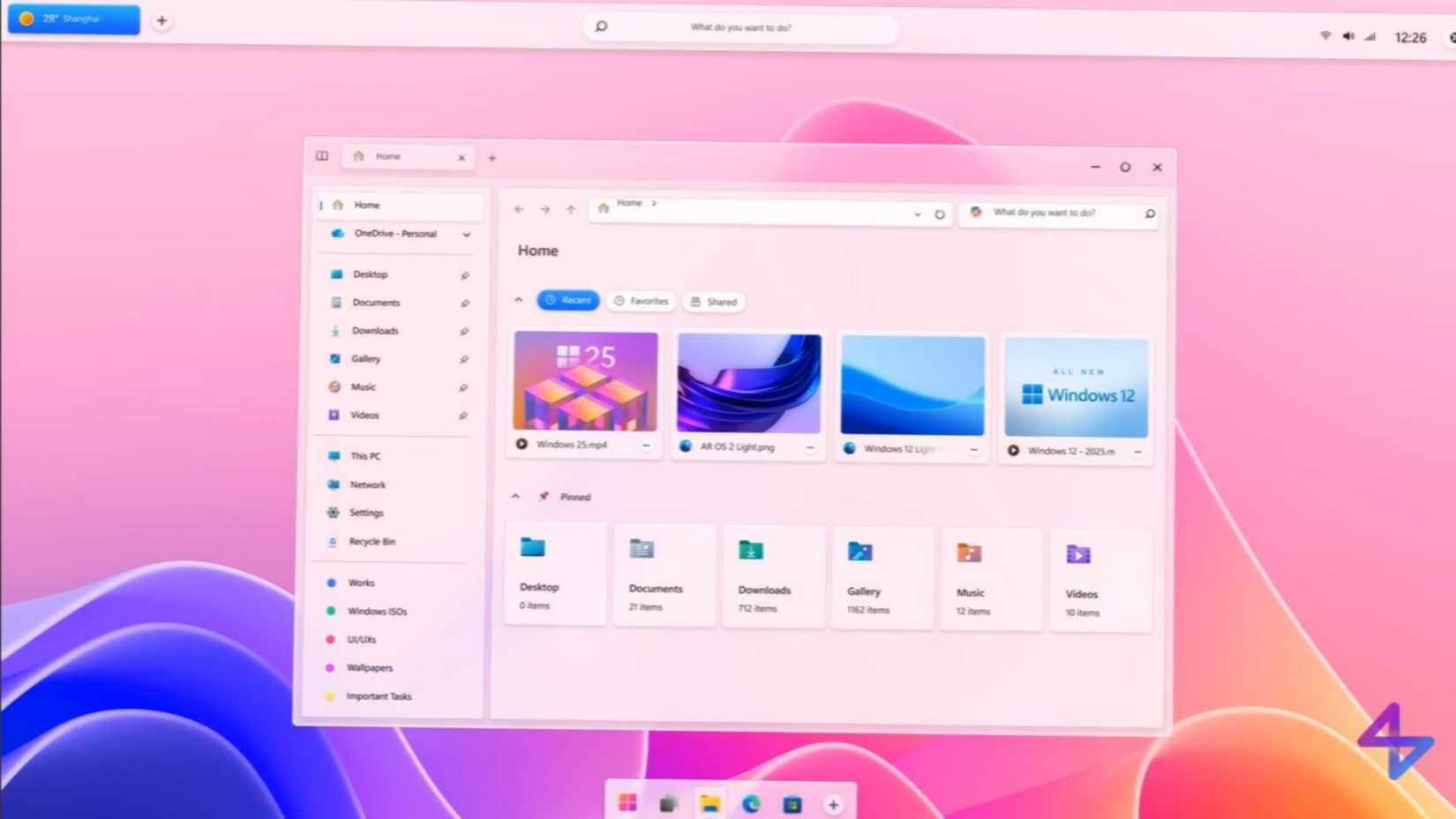1456x819 pixels.
Task: Open options dash for Windows 25.mp4
Action: click(x=646, y=446)
